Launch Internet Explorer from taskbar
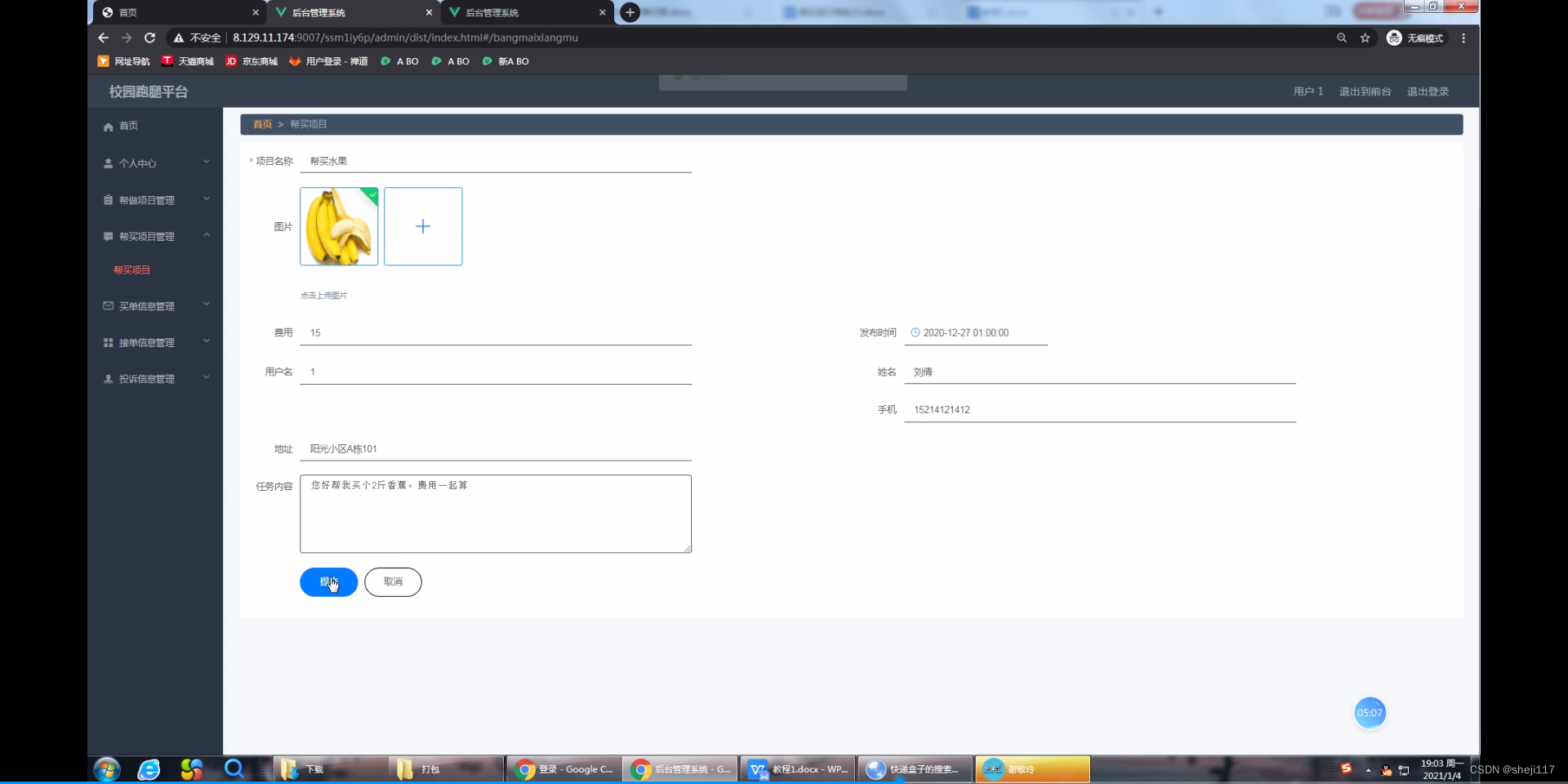1568x784 pixels. (149, 769)
